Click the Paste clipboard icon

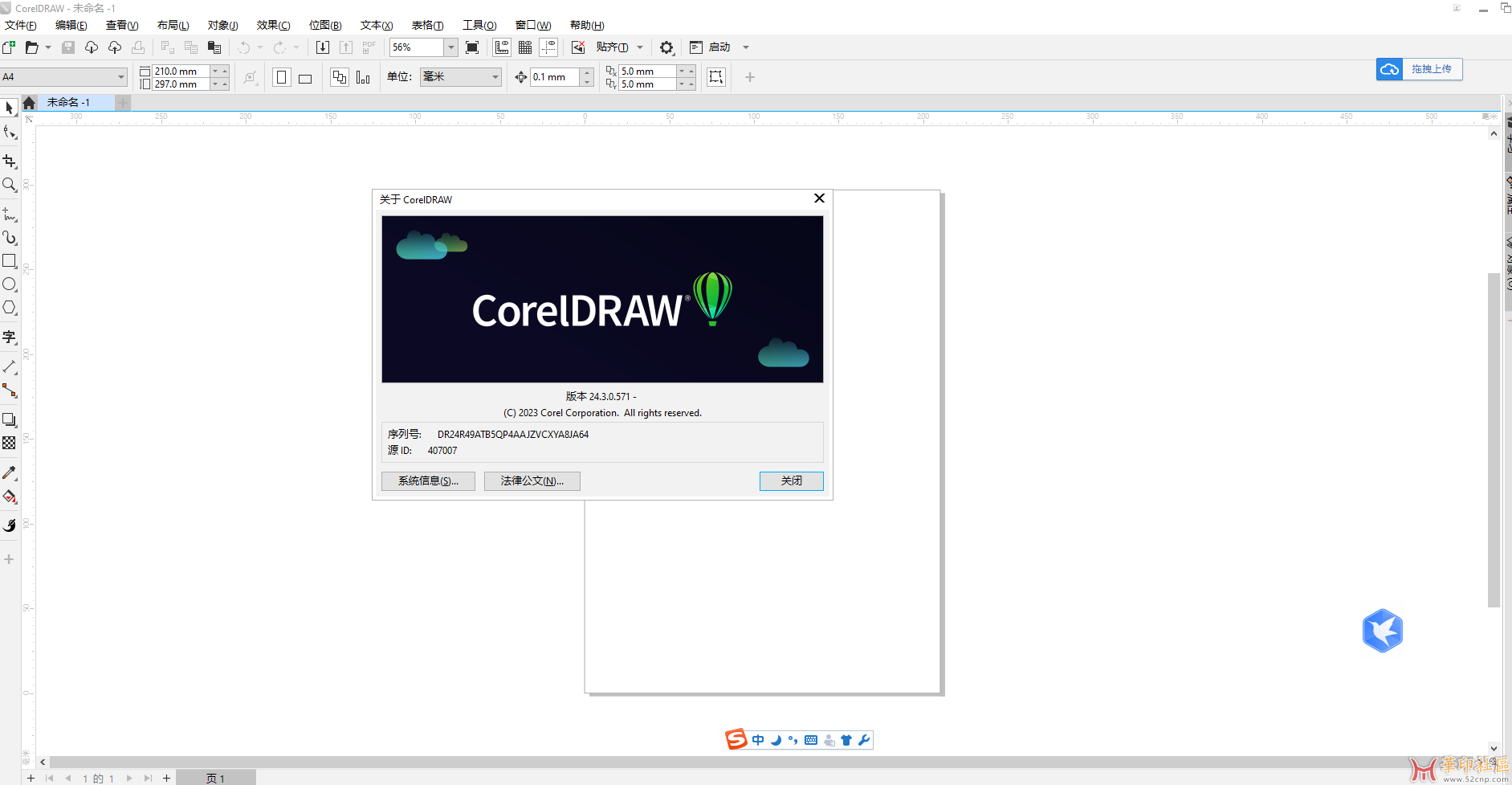point(214,47)
